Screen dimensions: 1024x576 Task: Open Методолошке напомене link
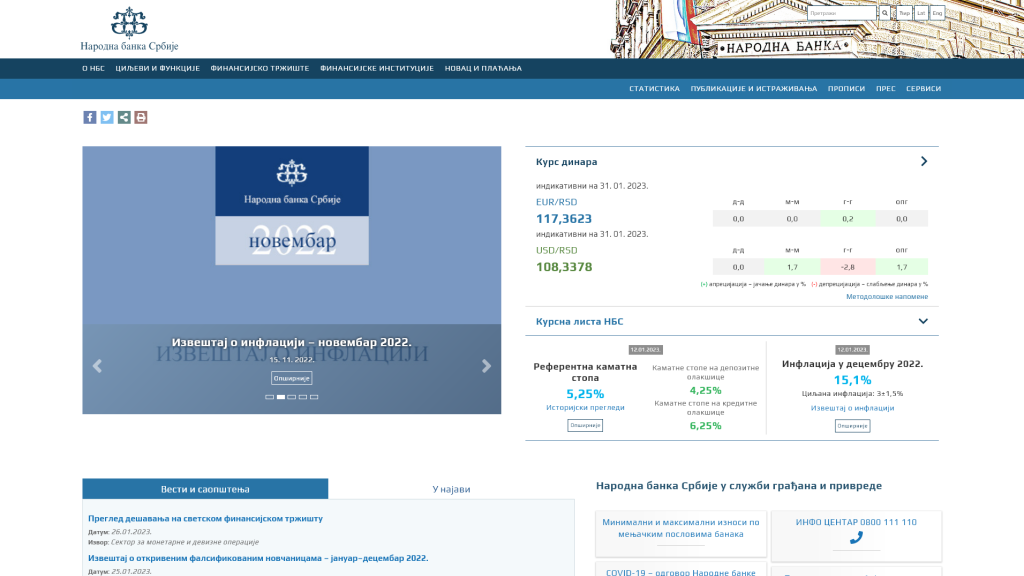pos(887,296)
